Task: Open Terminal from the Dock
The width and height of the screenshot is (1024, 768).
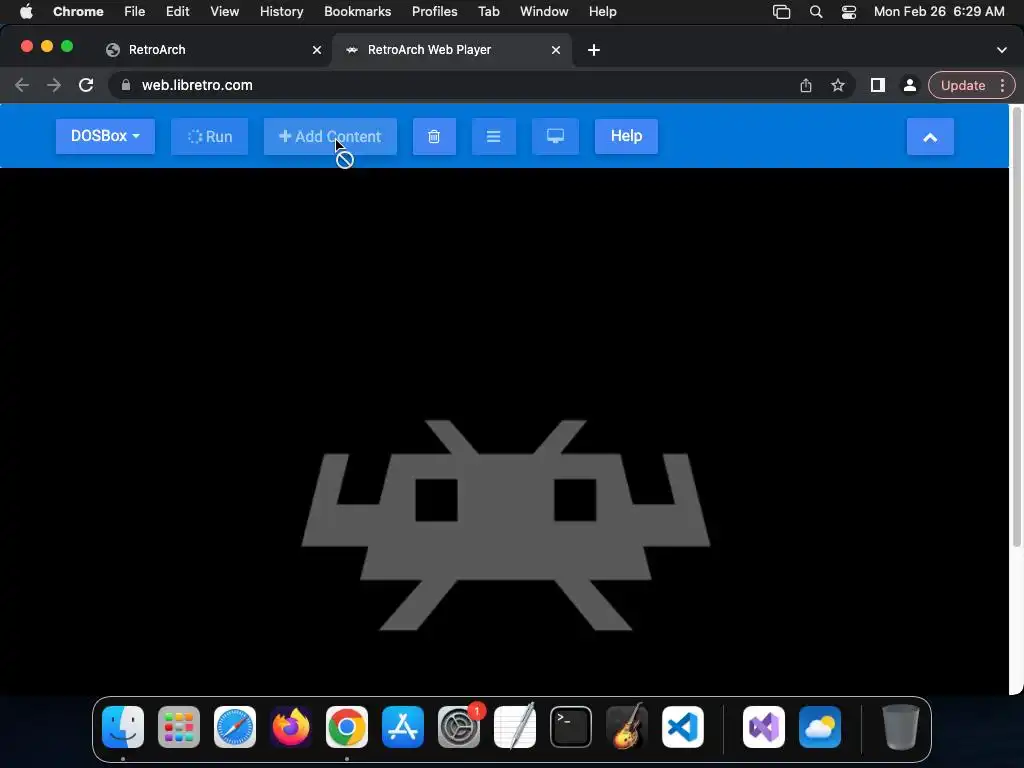Action: click(x=571, y=727)
